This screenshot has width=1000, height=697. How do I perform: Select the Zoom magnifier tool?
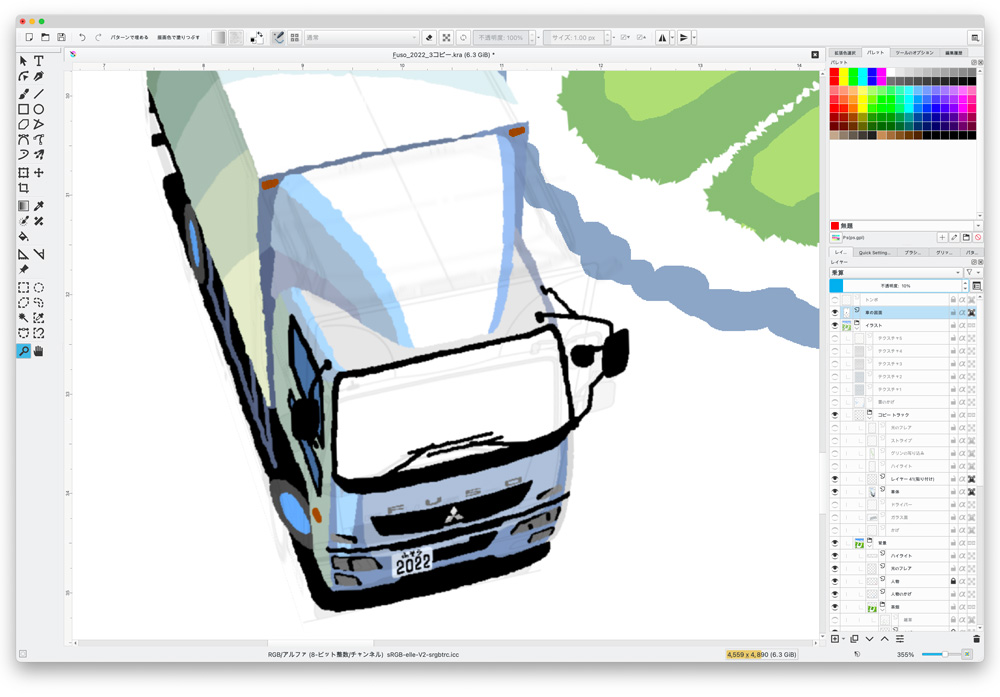(x=24, y=351)
